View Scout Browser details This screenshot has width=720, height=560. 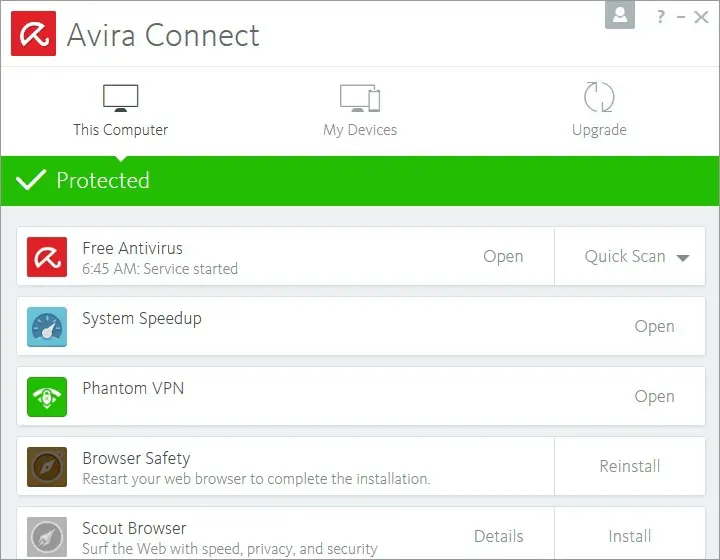pyautogui.click(x=498, y=537)
